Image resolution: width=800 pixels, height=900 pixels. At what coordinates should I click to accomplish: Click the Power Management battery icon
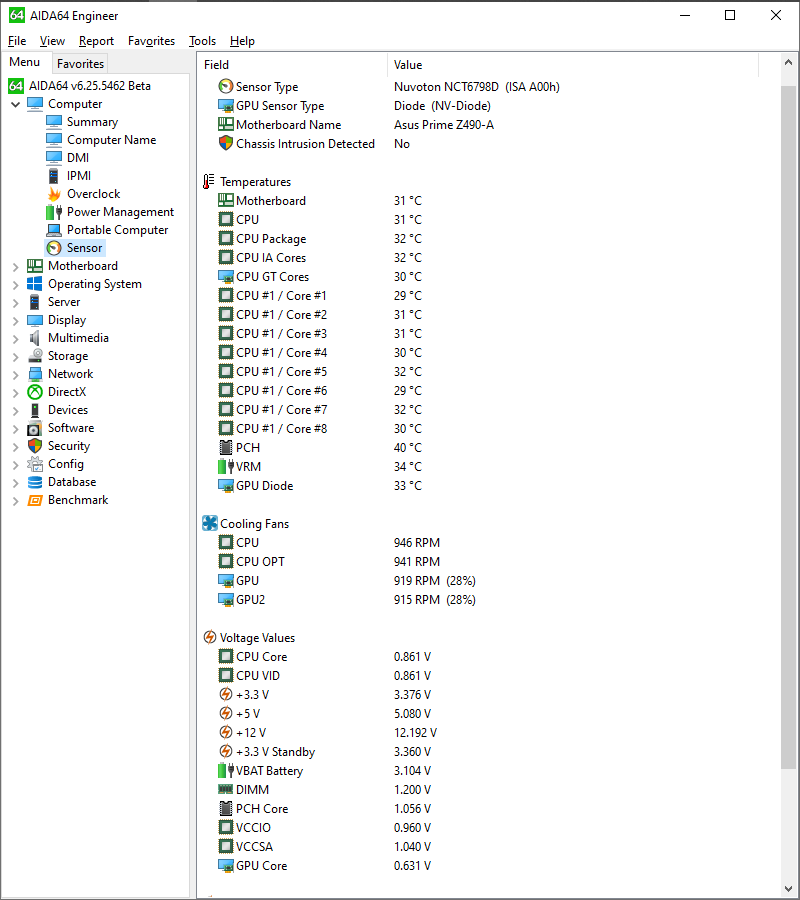pos(54,212)
